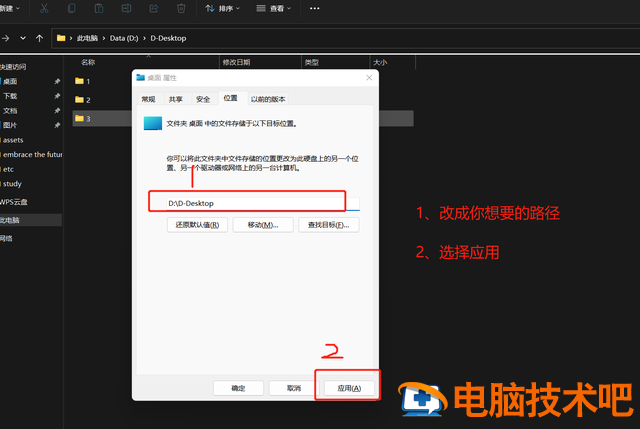This screenshot has width=640, height=429.
Task: Click the forward navigation arrow
Action: point(6,38)
